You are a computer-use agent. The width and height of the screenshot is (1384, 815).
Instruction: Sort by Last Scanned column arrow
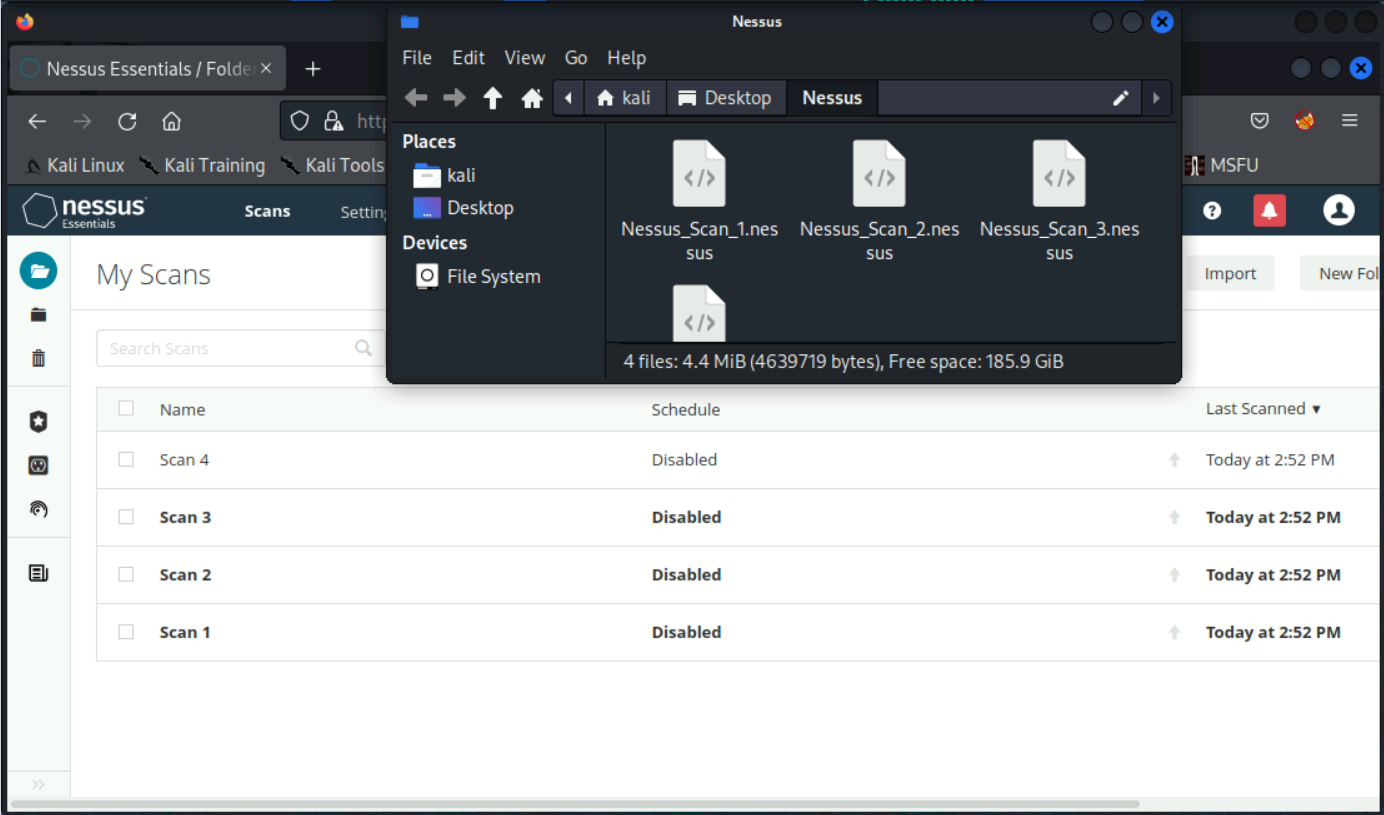[x=1316, y=409]
